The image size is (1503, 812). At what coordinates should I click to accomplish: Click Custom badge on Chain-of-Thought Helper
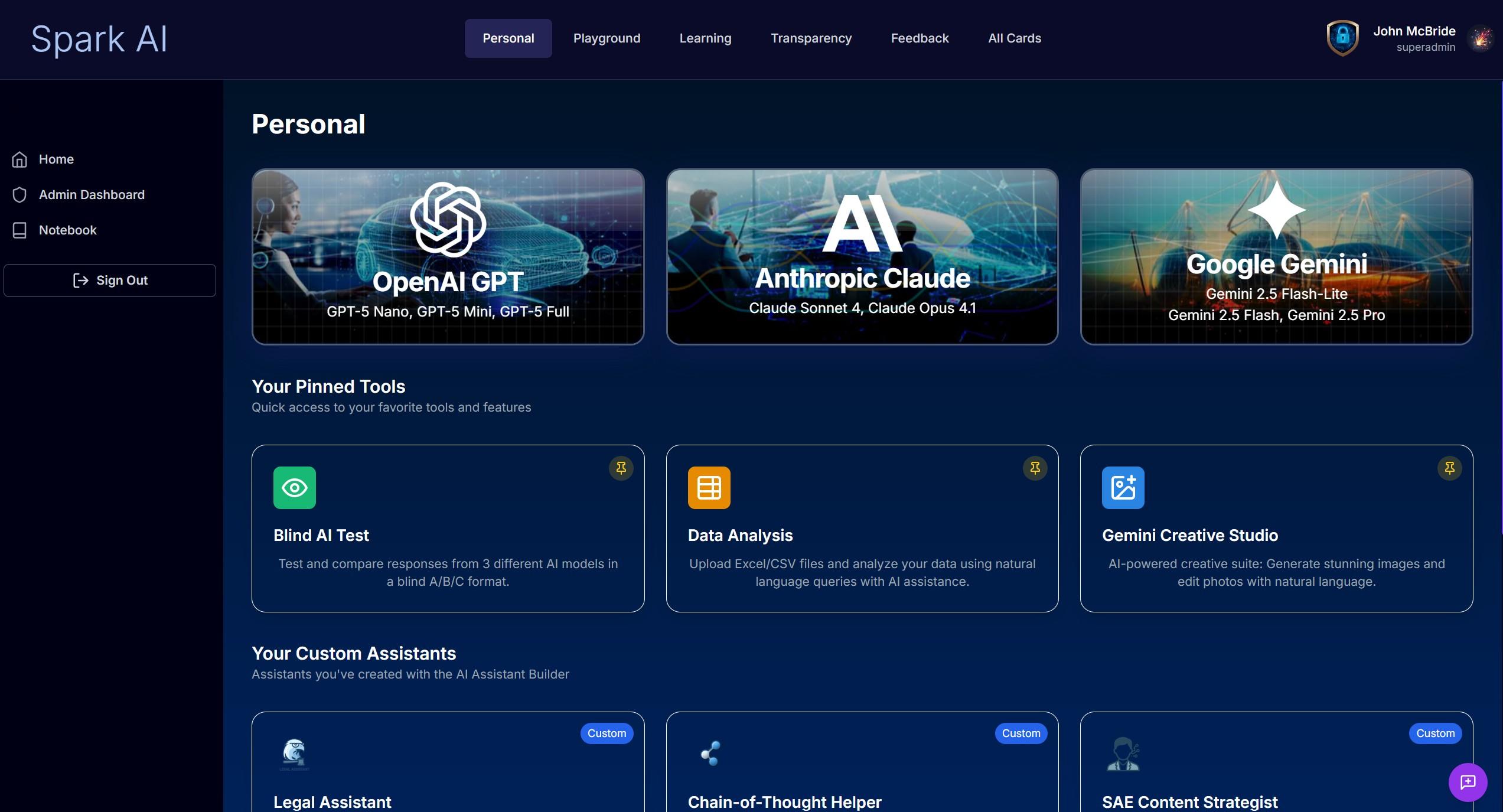pyautogui.click(x=1021, y=733)
